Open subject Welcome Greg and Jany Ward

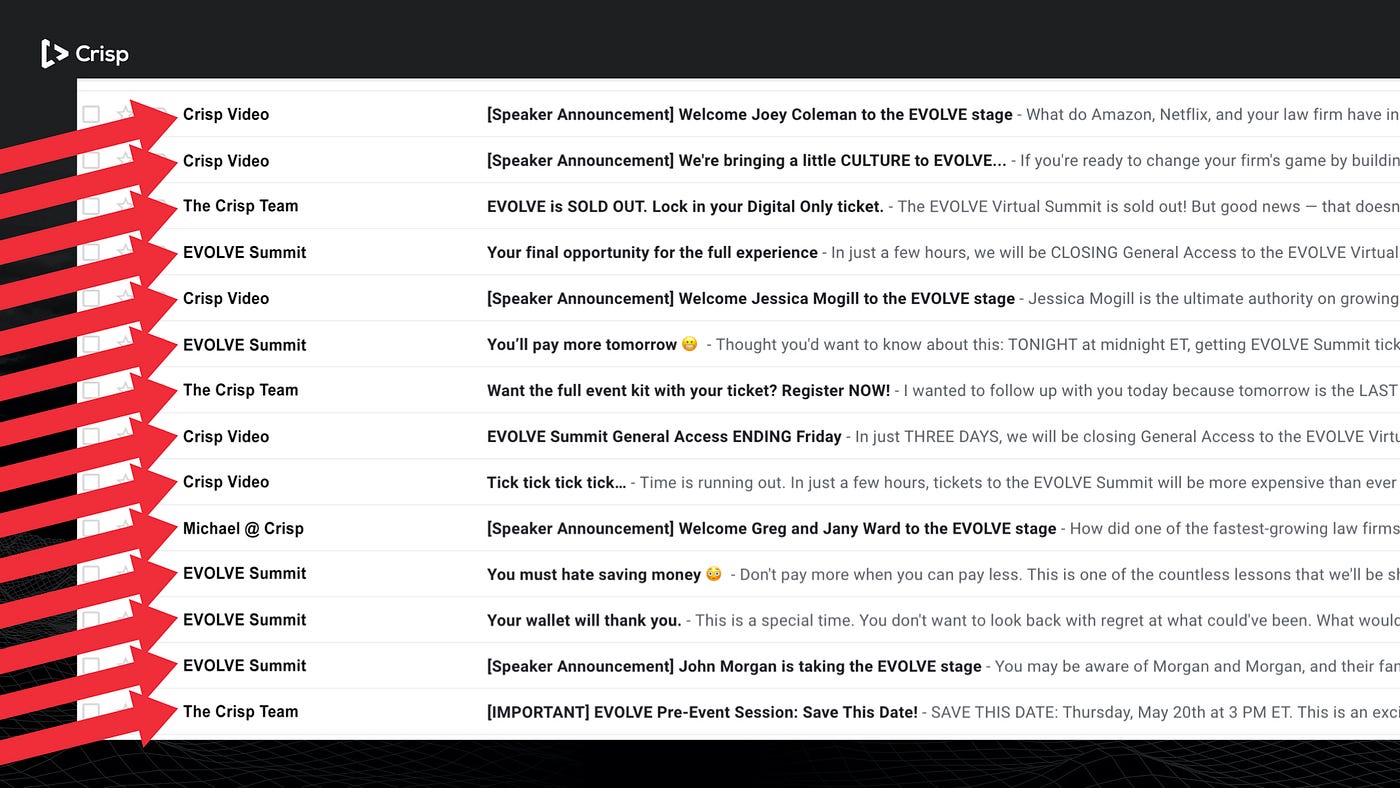point(772,529)
